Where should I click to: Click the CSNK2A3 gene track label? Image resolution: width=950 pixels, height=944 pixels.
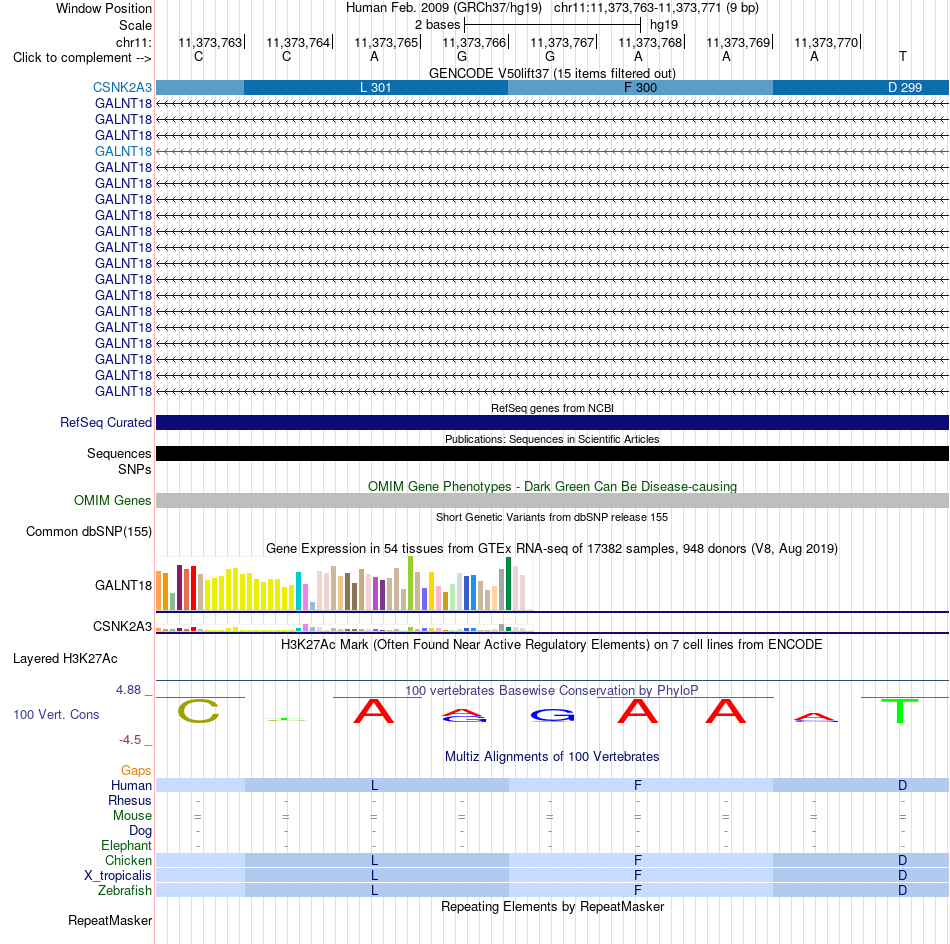click(x=122, y=87)
